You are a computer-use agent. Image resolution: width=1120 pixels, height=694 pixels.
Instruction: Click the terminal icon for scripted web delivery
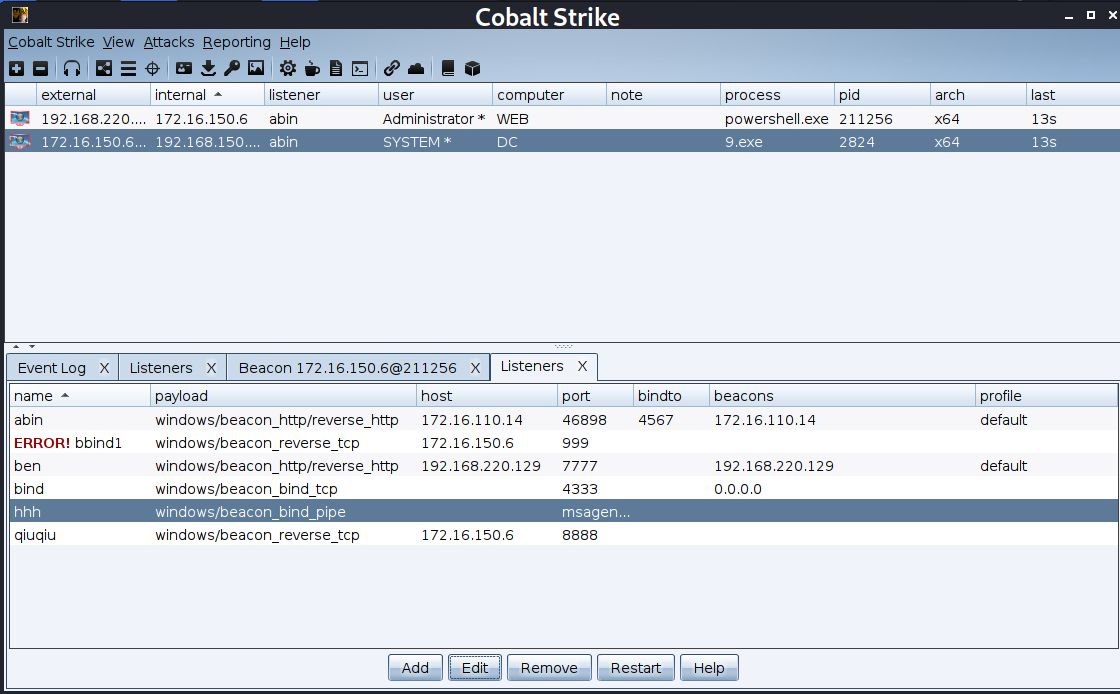click(360, 69)
